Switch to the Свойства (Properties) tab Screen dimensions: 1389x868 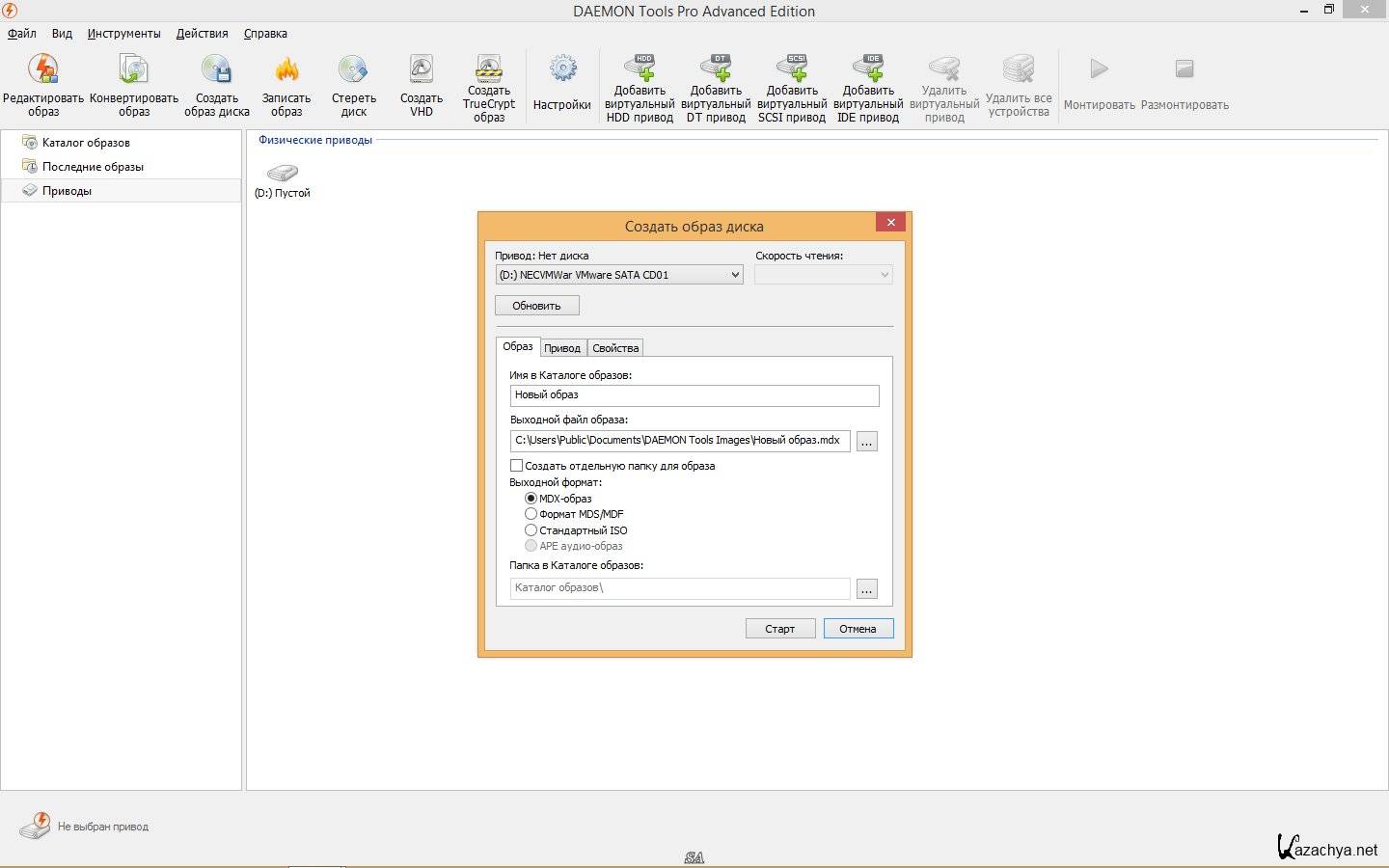(615, 348)
